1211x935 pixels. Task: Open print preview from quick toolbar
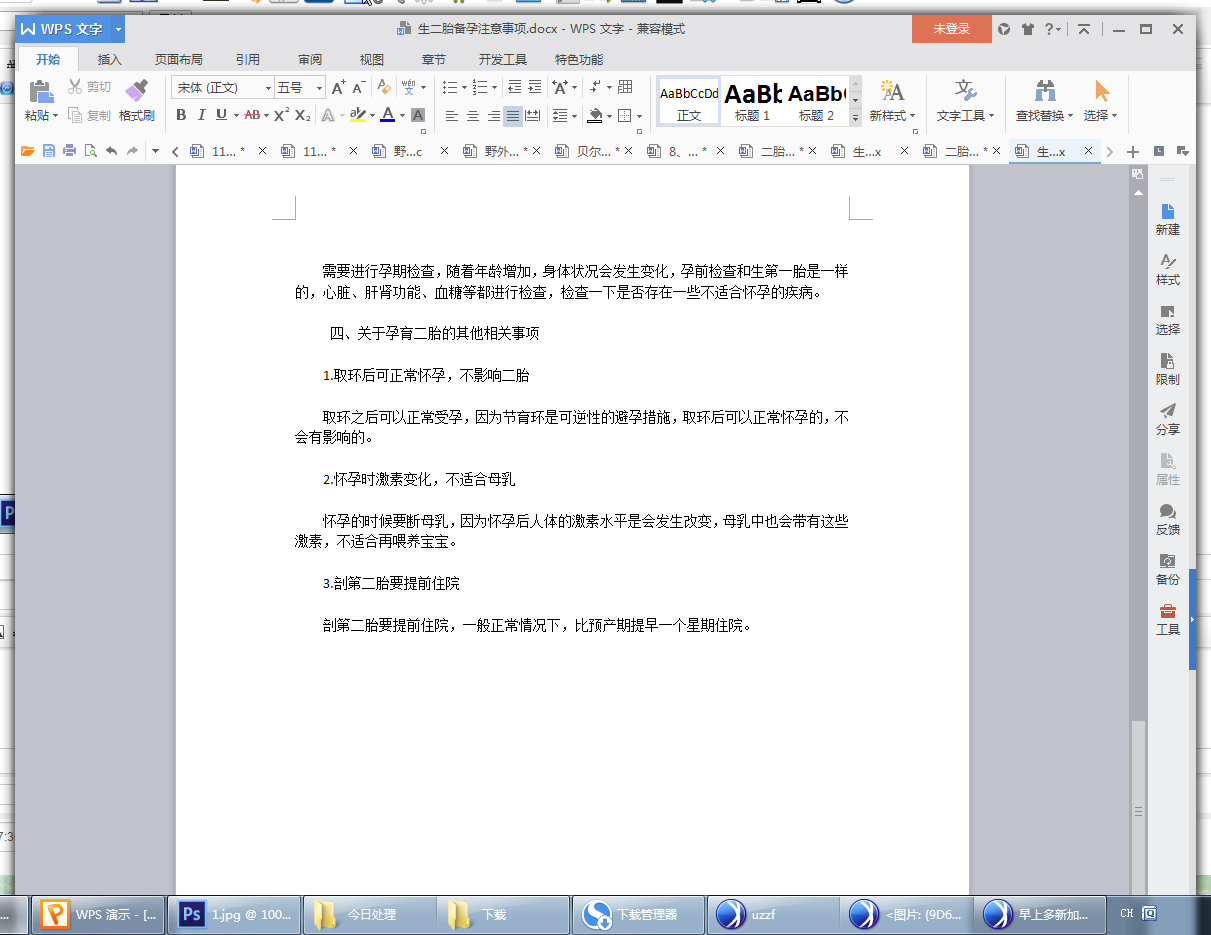pyautogui.click(x=90, y=151)
